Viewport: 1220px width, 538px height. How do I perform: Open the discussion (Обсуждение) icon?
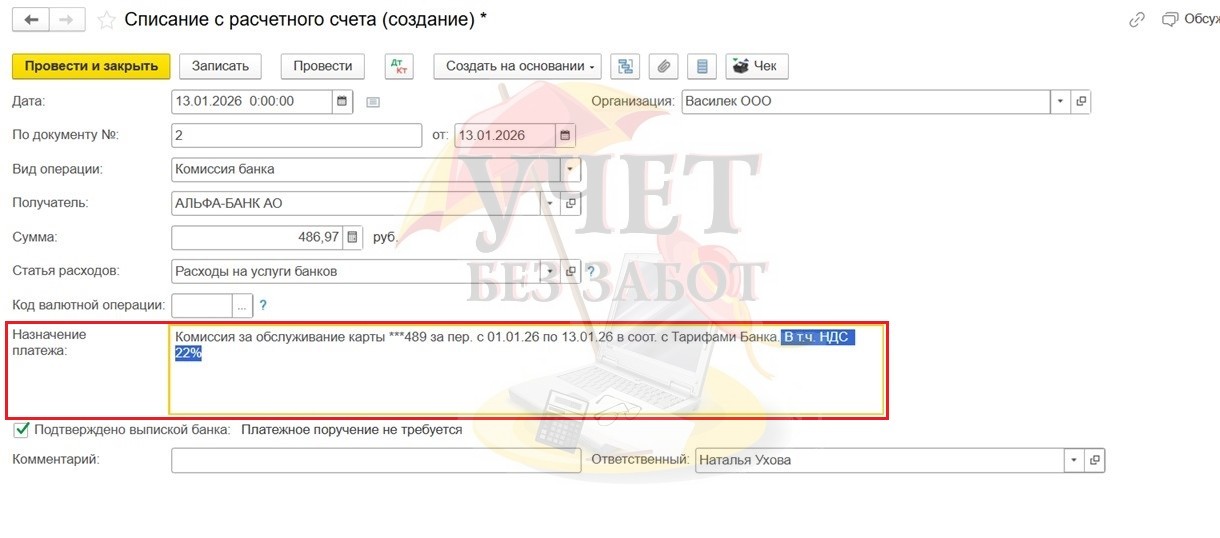(1171, 20)
